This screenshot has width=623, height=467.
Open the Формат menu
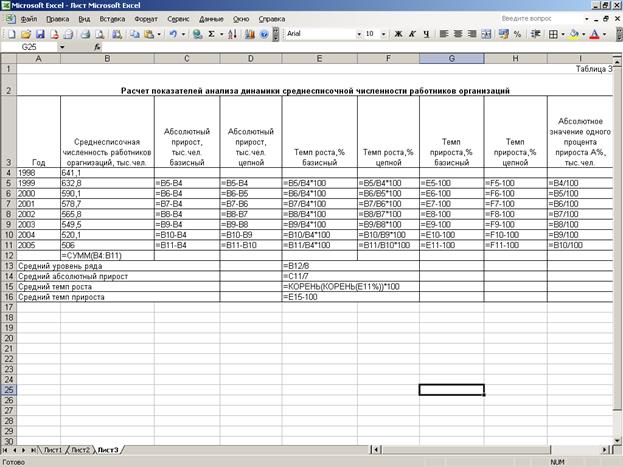(146, 19)
